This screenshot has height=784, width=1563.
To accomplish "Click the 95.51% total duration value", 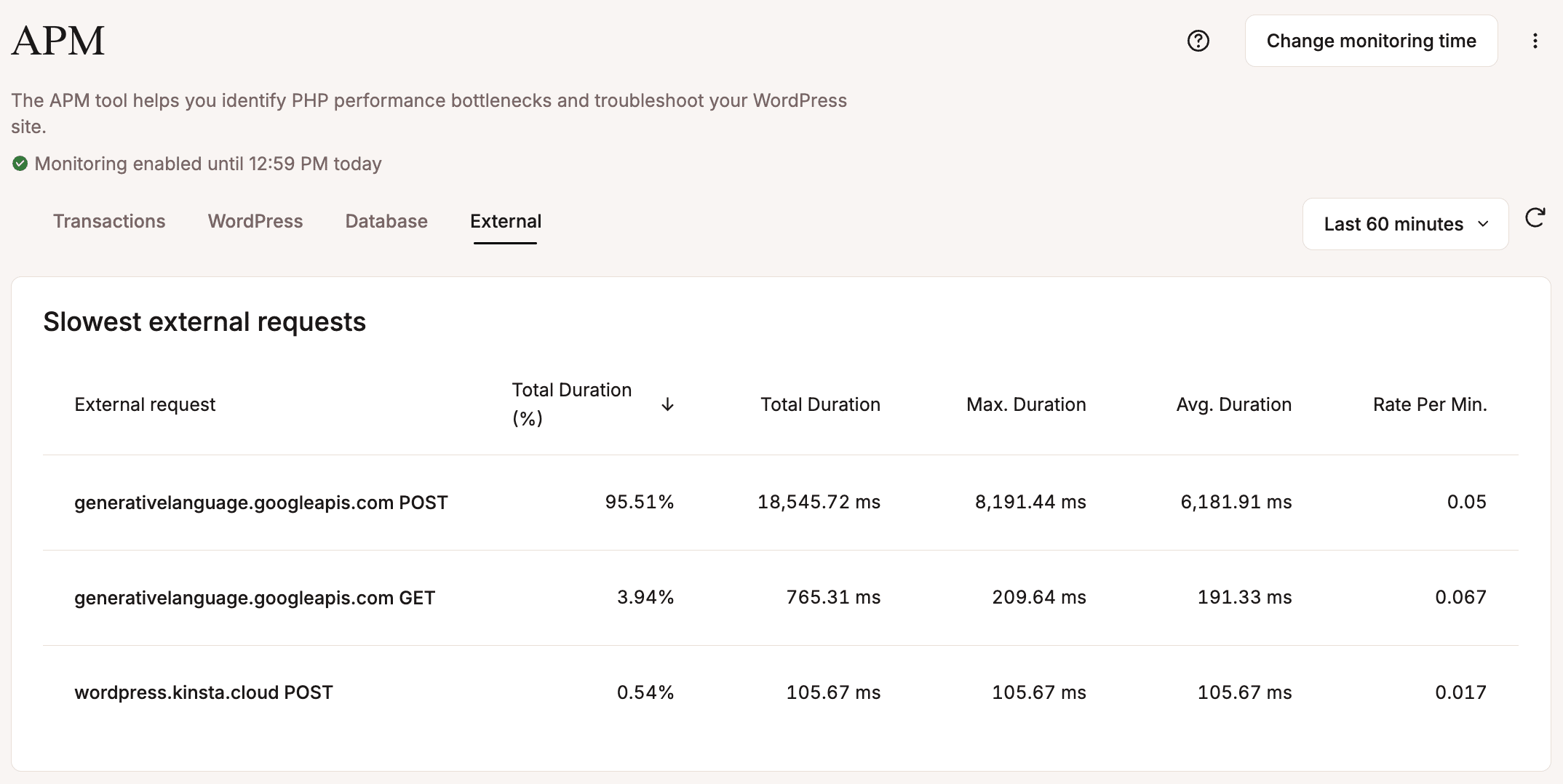I will point(640,502).
